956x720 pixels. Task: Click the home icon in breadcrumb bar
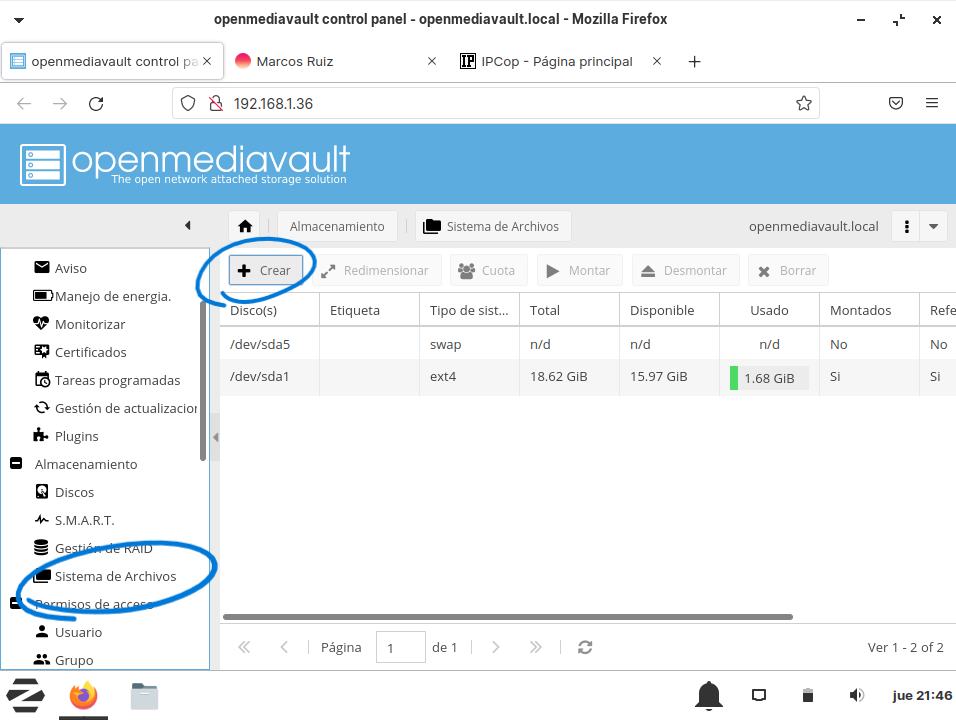[244, 226]
